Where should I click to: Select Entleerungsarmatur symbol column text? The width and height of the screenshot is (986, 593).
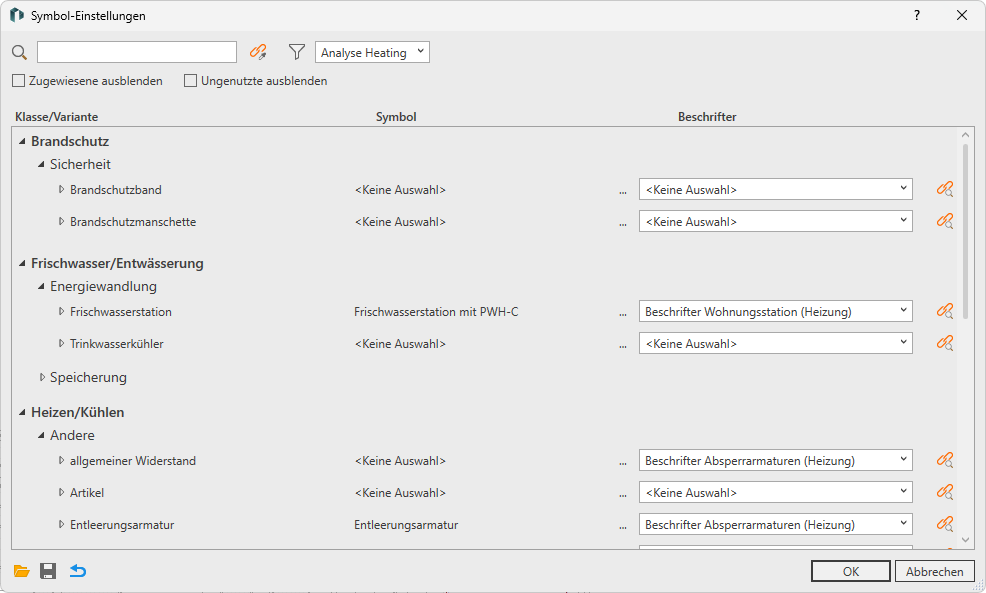click(406, 525)
